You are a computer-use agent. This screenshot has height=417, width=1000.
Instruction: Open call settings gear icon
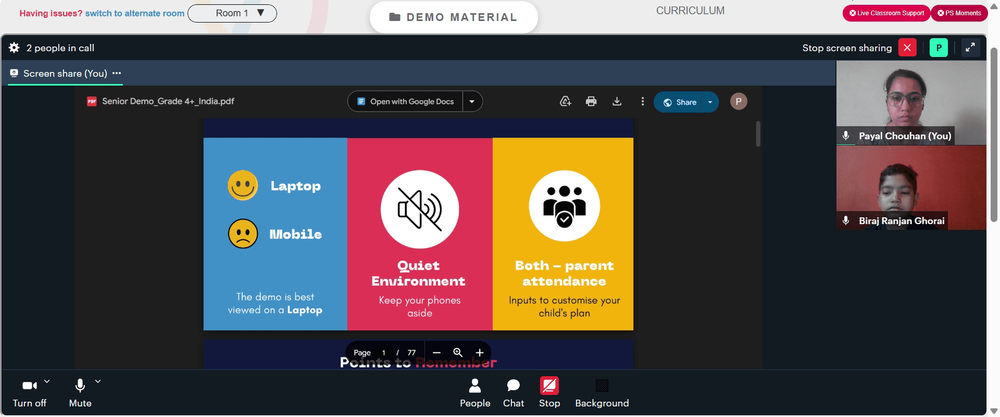pos(14,48)
